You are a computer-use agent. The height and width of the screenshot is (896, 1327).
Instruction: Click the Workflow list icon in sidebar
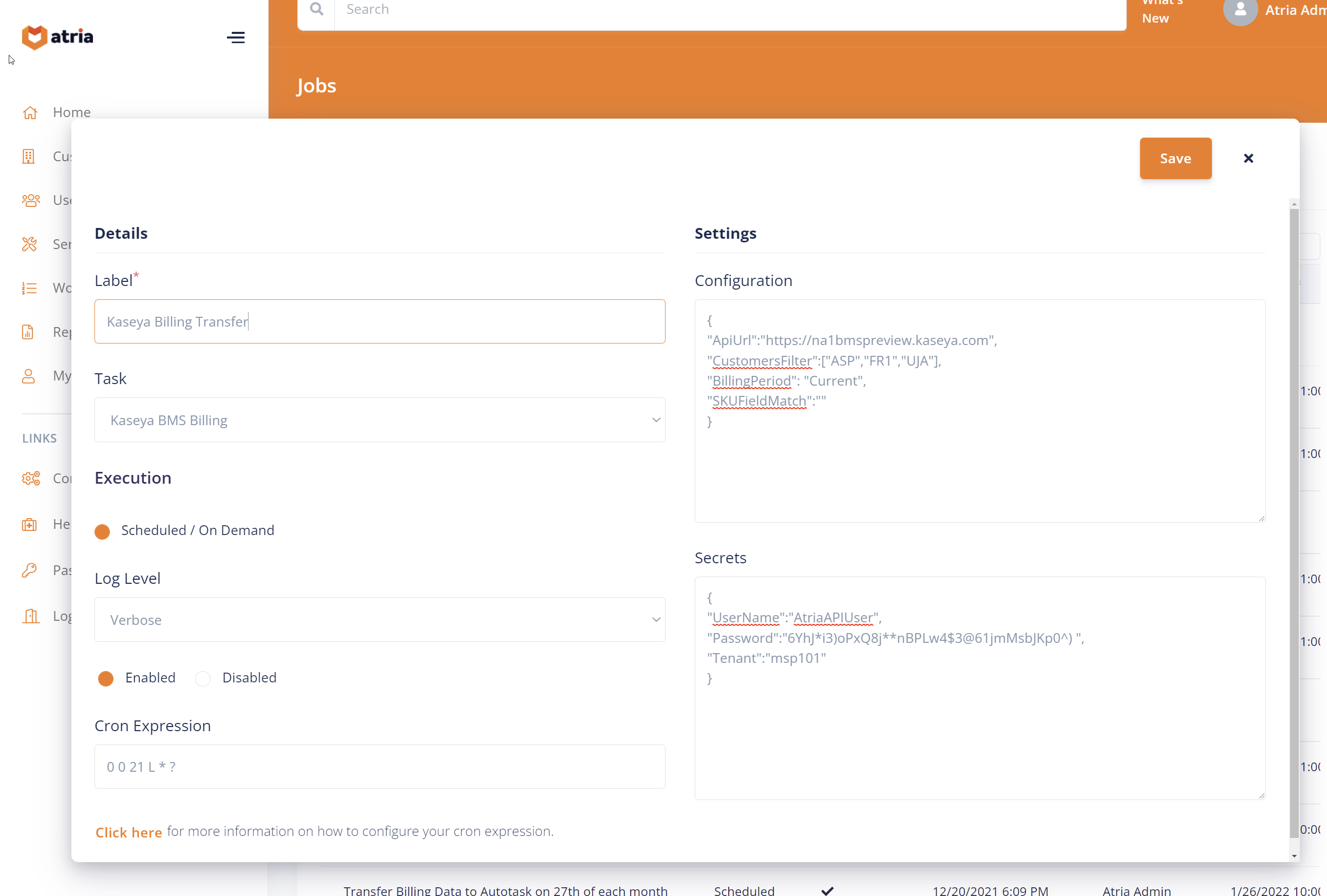pos(30,288)
